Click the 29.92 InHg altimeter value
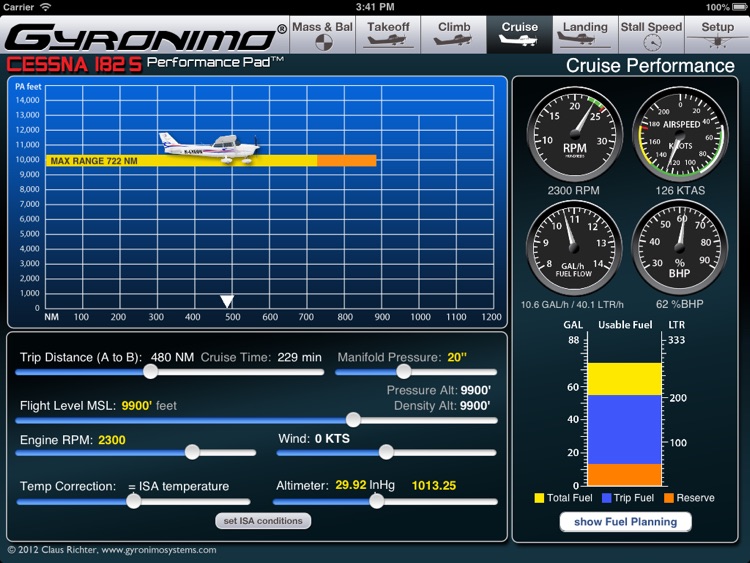750x563 pixels. point(365,485)
